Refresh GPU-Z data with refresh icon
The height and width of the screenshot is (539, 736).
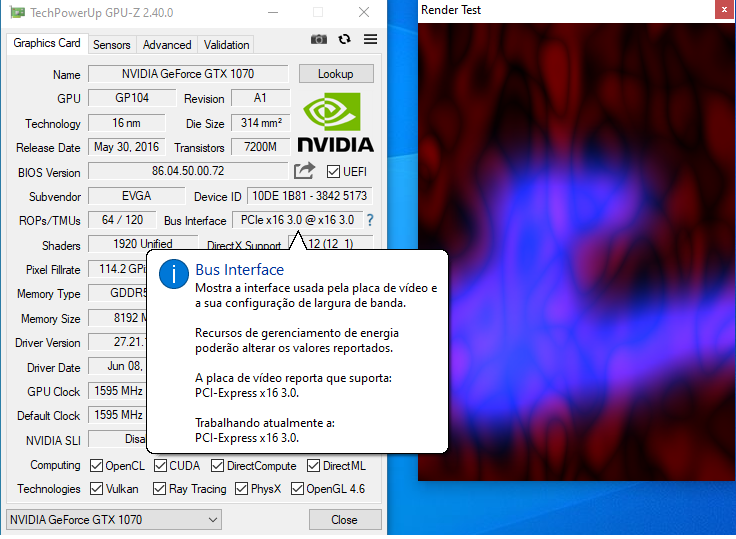pyautogui.click(x=345, y=39)
